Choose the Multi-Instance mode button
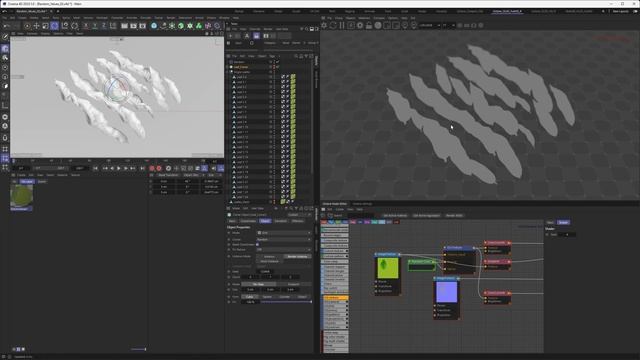The height and width of the screenshot is (360, 640). [x=269, y=261]
